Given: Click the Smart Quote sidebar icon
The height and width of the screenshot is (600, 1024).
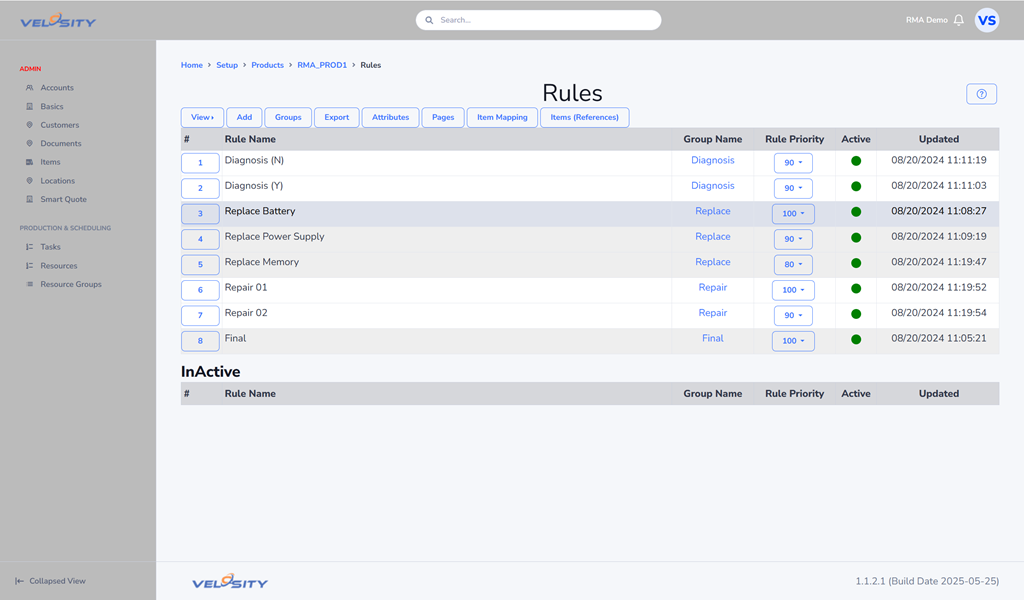Looking at the screenshot, I should pyautogui.click(x=30, y=199).
